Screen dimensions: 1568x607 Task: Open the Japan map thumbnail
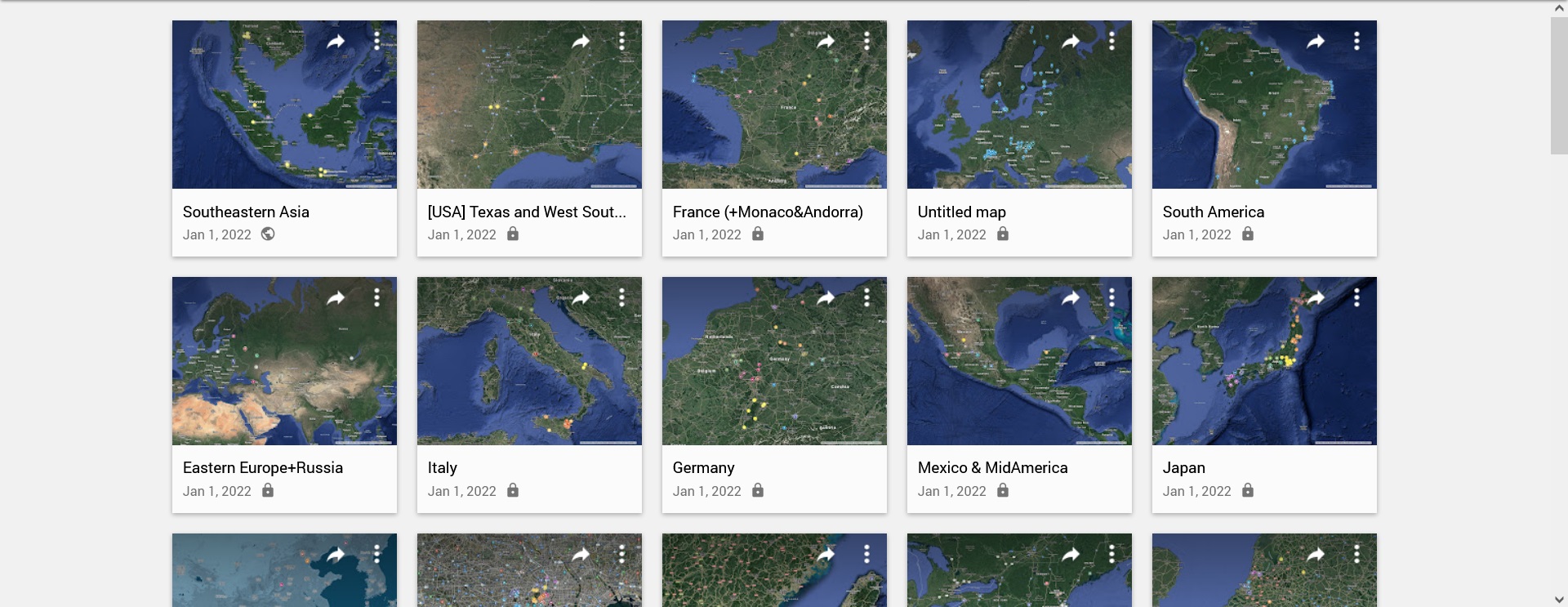point(1264,361)
